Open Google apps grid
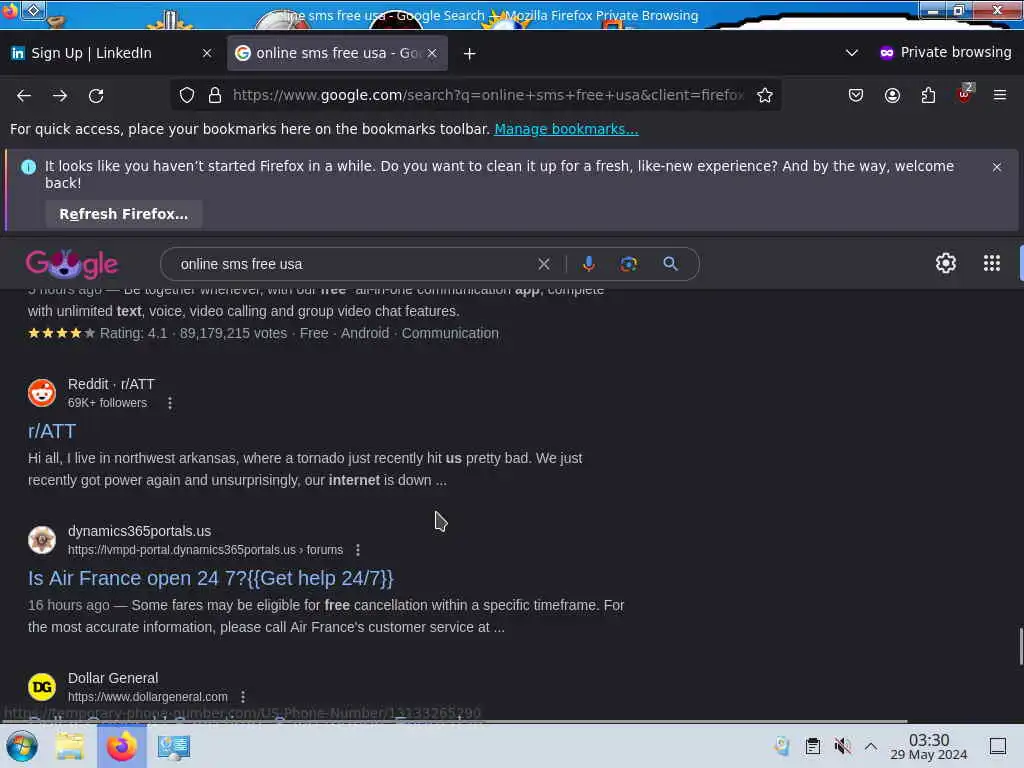Image resolution: width=1024 pixels, height=768 pixels. [991, 263]
